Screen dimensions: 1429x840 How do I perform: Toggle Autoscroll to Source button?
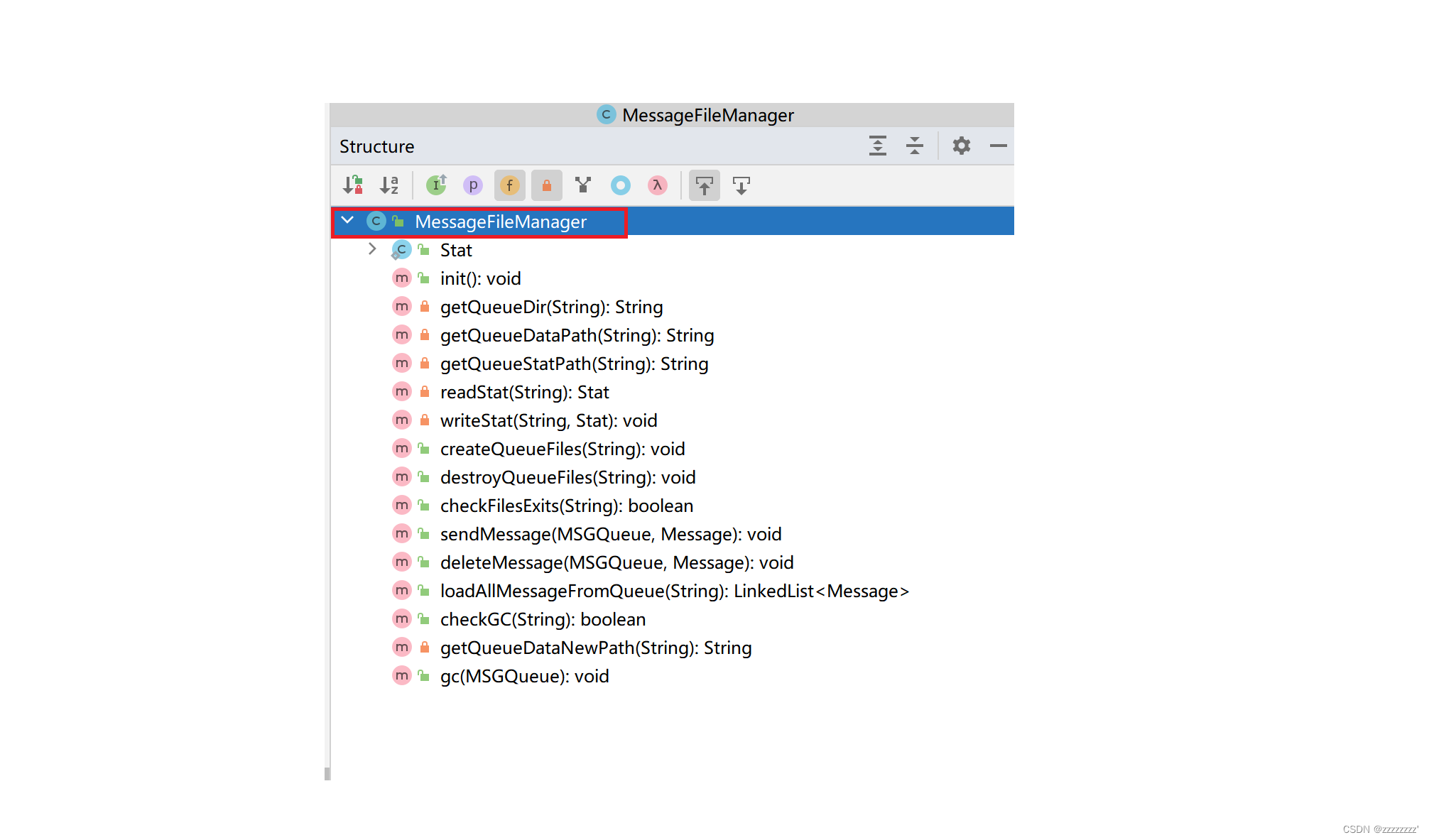tap(705, 185)
